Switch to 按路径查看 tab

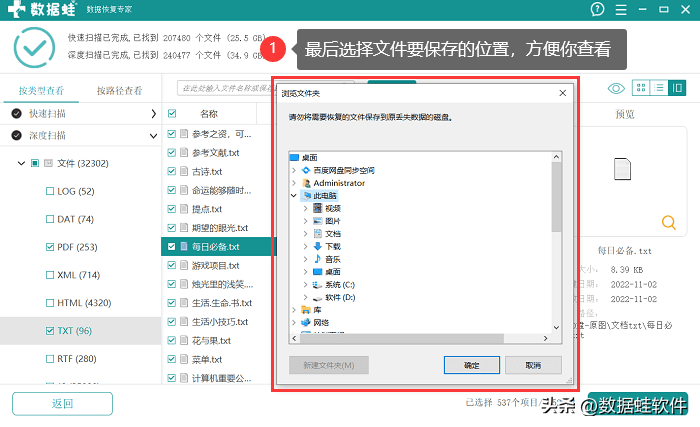(x=119, y=91)
